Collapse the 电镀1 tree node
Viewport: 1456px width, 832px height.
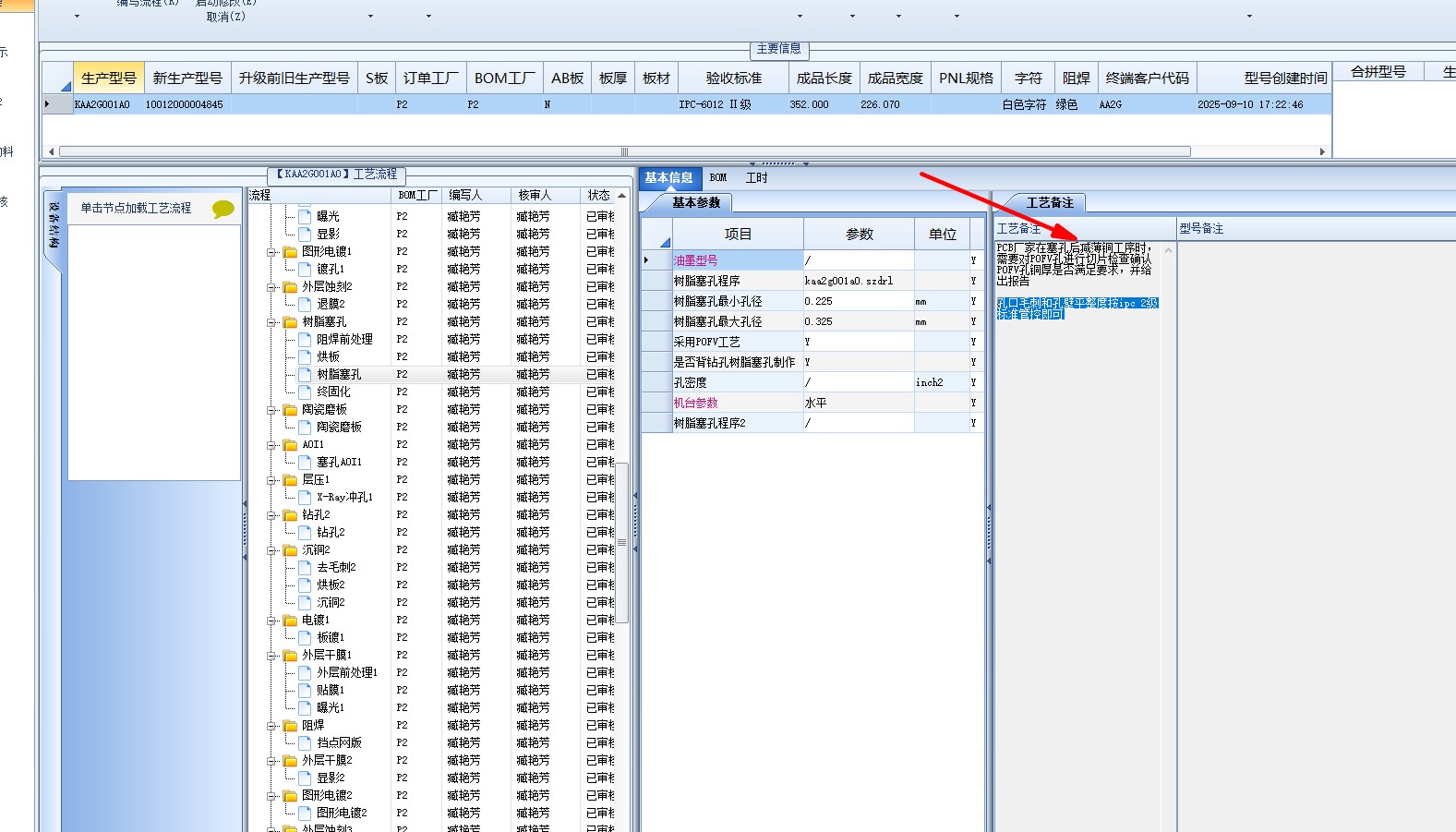point(272,620)
